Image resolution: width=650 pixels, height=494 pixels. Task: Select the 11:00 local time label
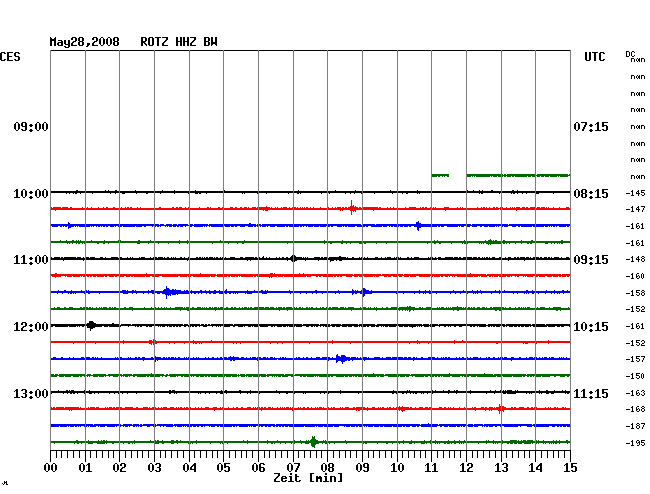coord(31,260)
